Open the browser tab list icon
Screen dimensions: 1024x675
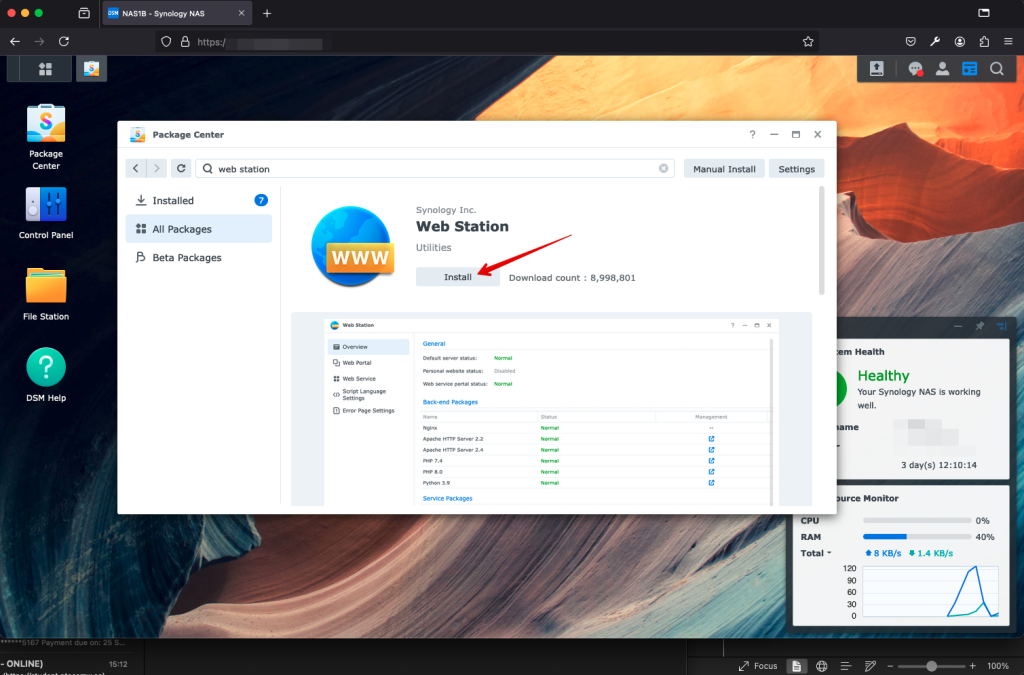click(84, 13)
